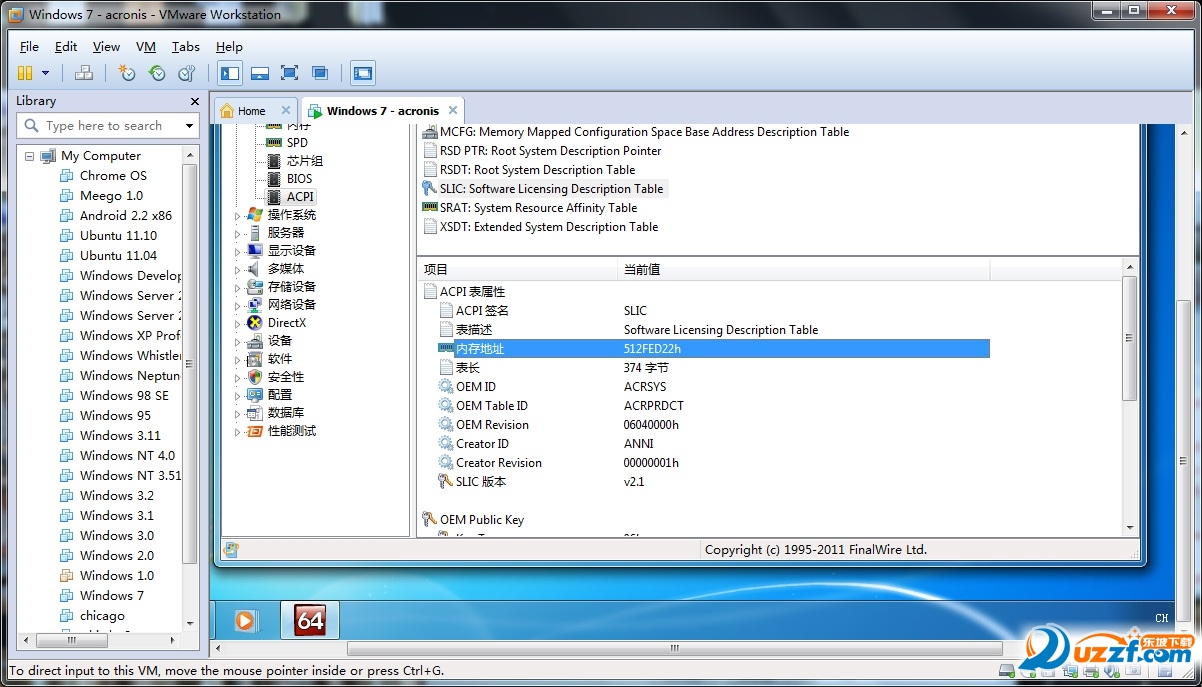Open the VM menu
Image resolution: width=1202 pixels, height=687 pixels.
pyautogui.click(x=146, y=47)
